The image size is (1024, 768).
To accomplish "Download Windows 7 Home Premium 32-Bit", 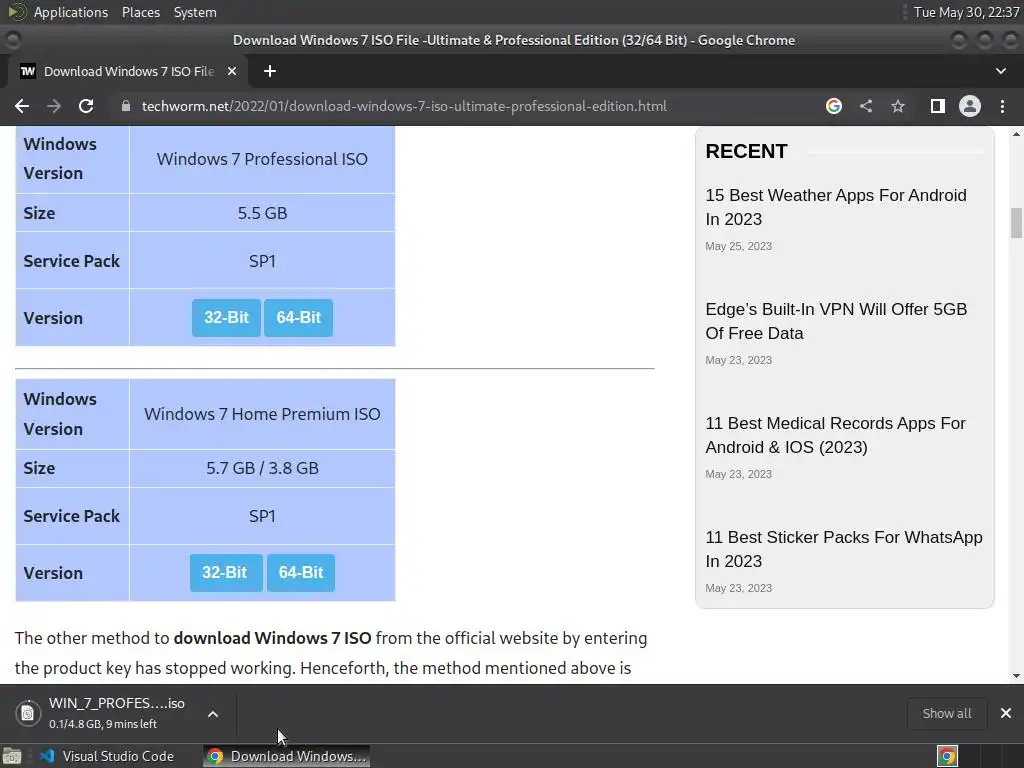I will 226,573.
